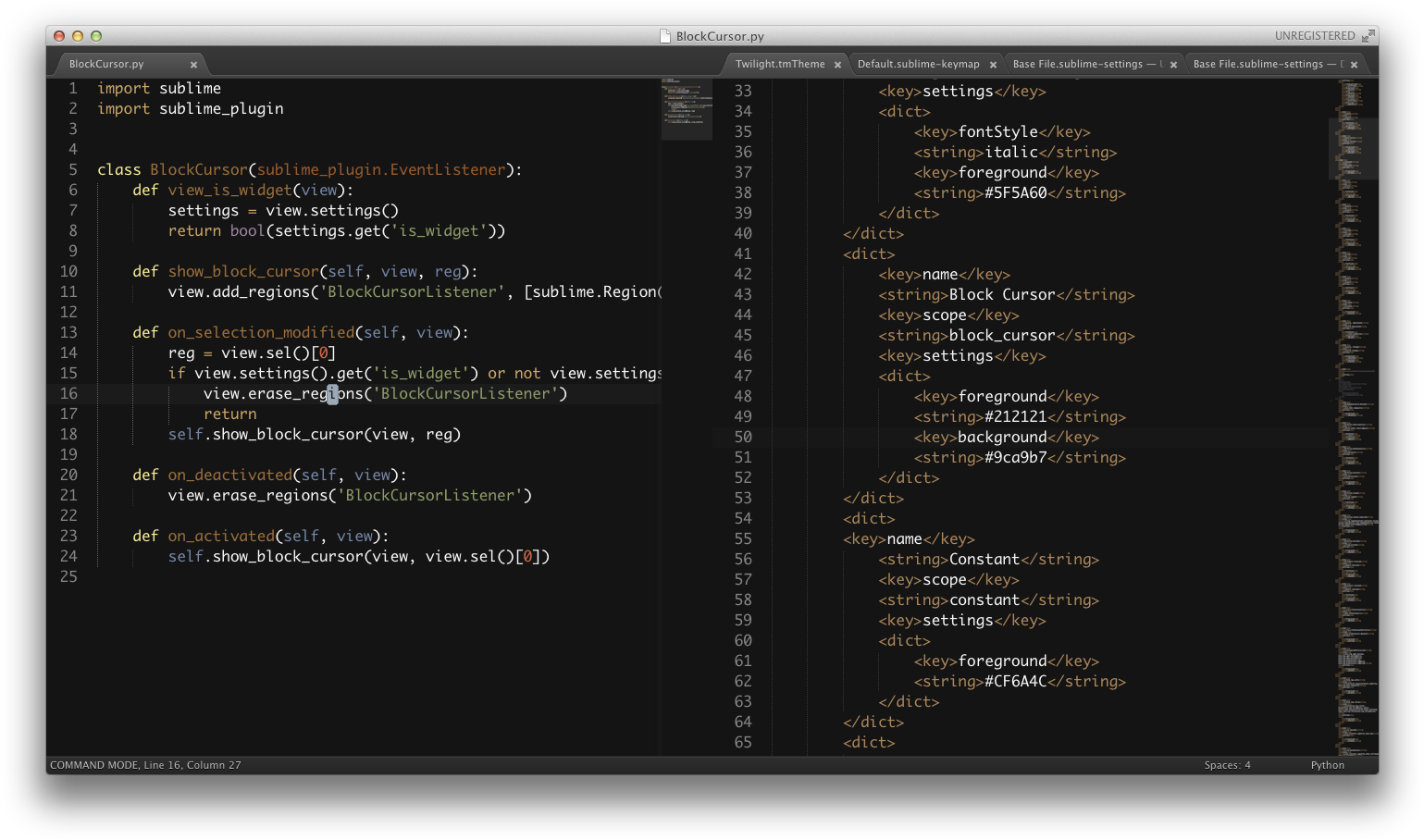
Task: Click line number 25 in left gutter
Action: [68, 577]
